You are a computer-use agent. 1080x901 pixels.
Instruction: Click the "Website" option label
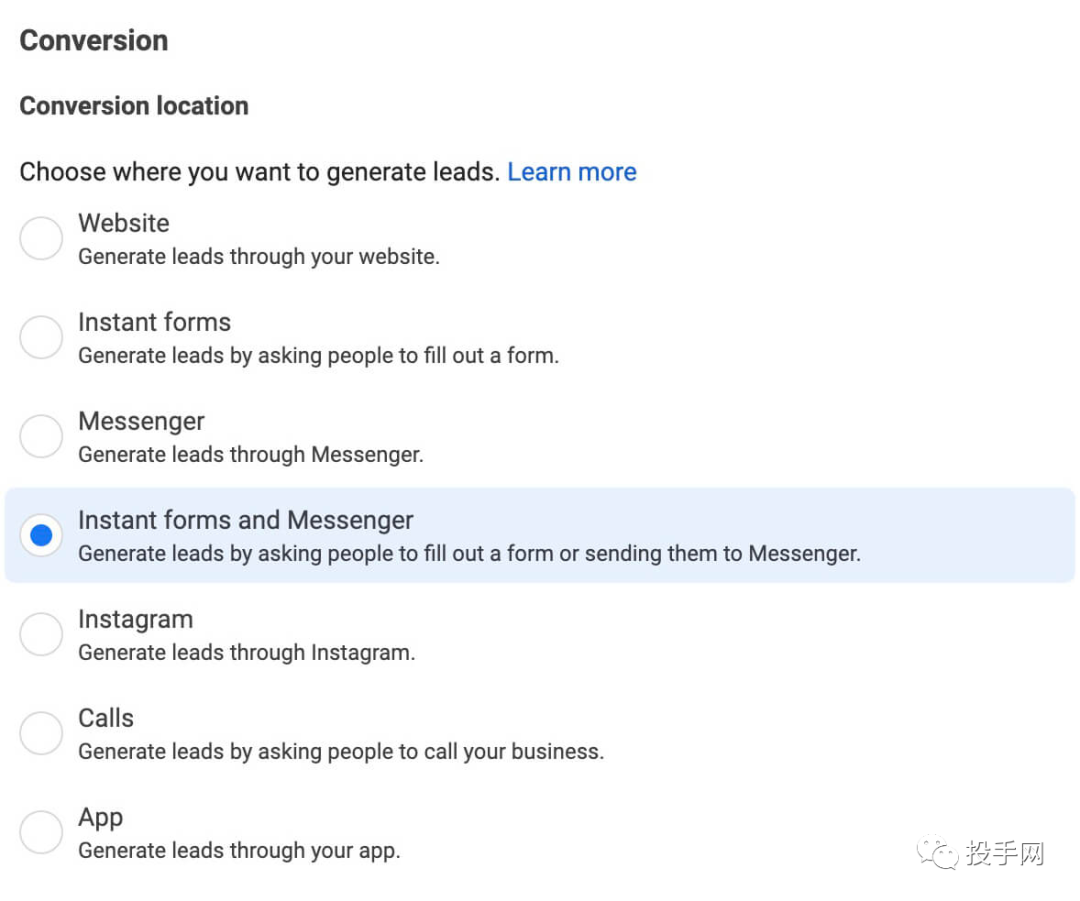pyautogui.click(x=124, y=223)
